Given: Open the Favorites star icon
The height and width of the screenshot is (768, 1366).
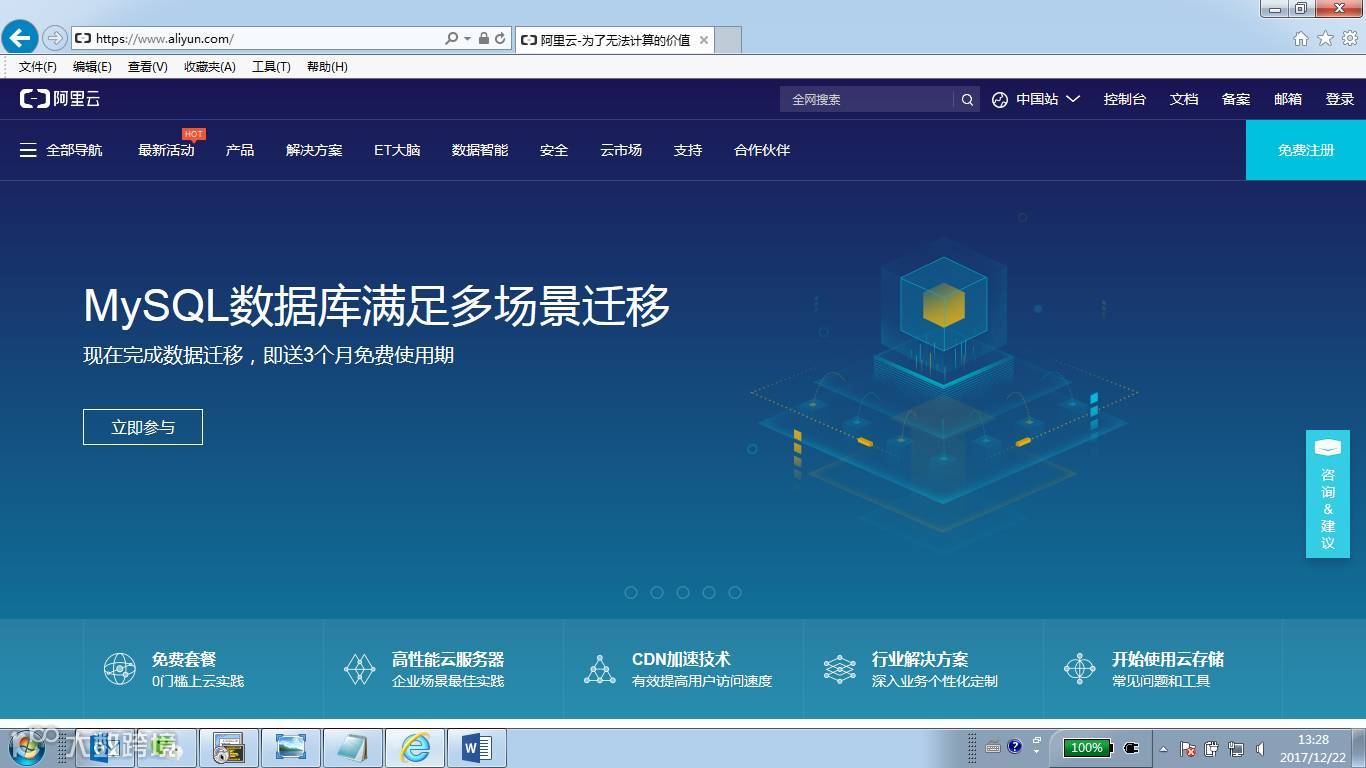Looking at the screenshot, I should point(1325,39).
